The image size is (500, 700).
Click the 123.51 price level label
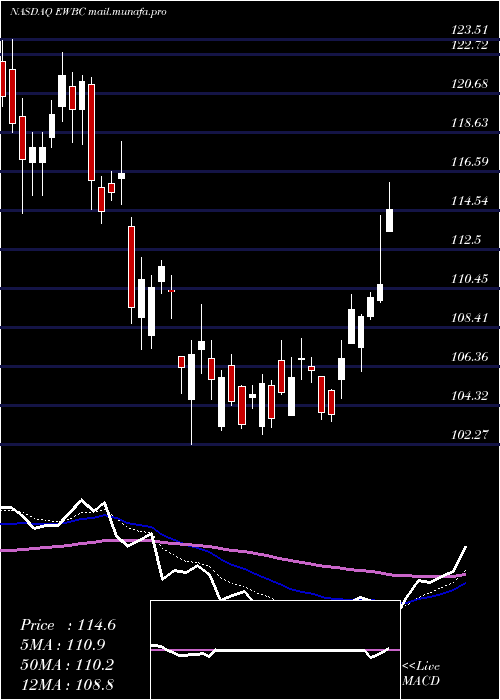pos(469,30)
